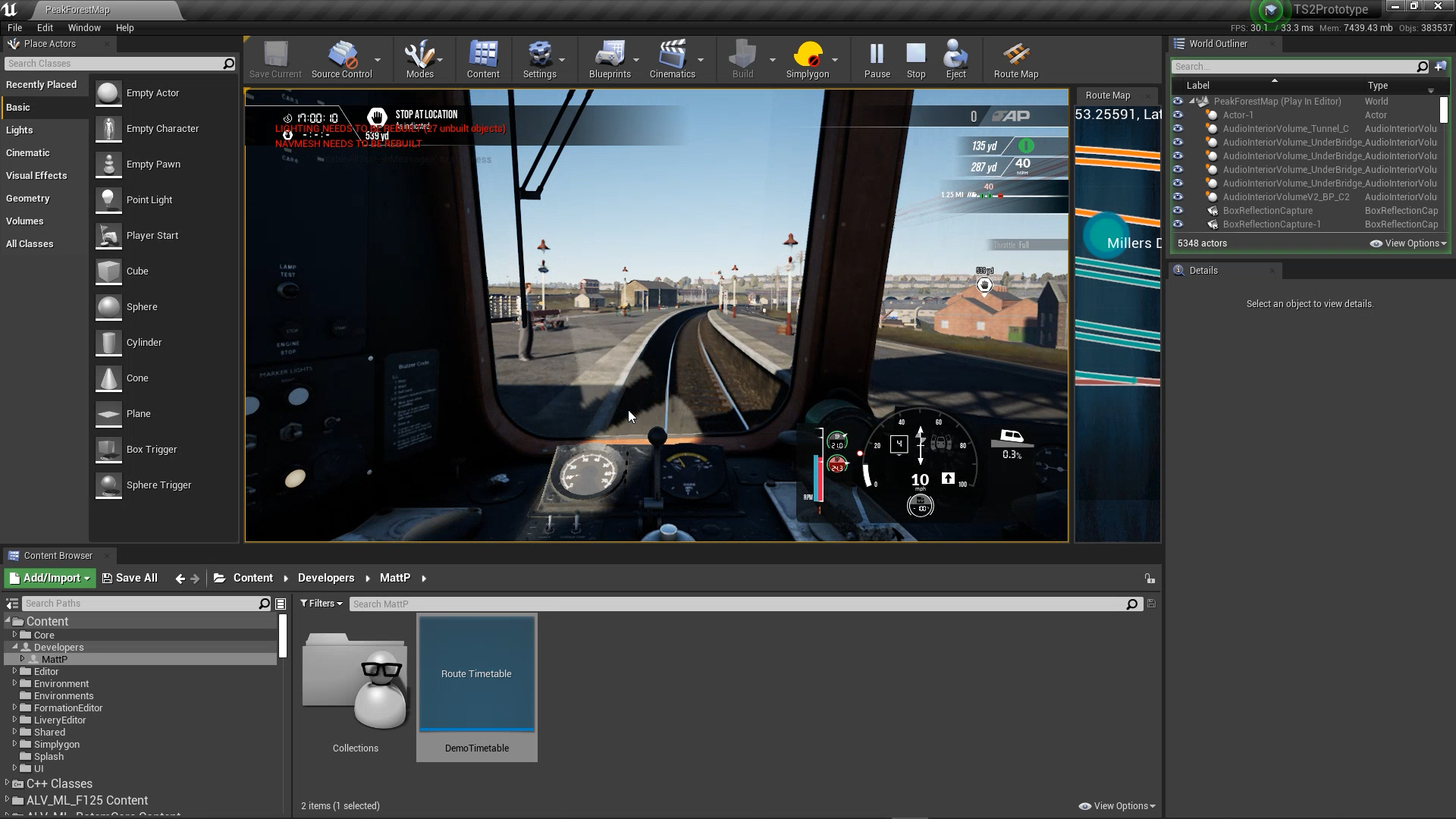Toggle visibility of the AudioInteriorVolume_Tunnel_C actor
The width and height of the screenshot is (1456, 819).
coord(1178,129)
